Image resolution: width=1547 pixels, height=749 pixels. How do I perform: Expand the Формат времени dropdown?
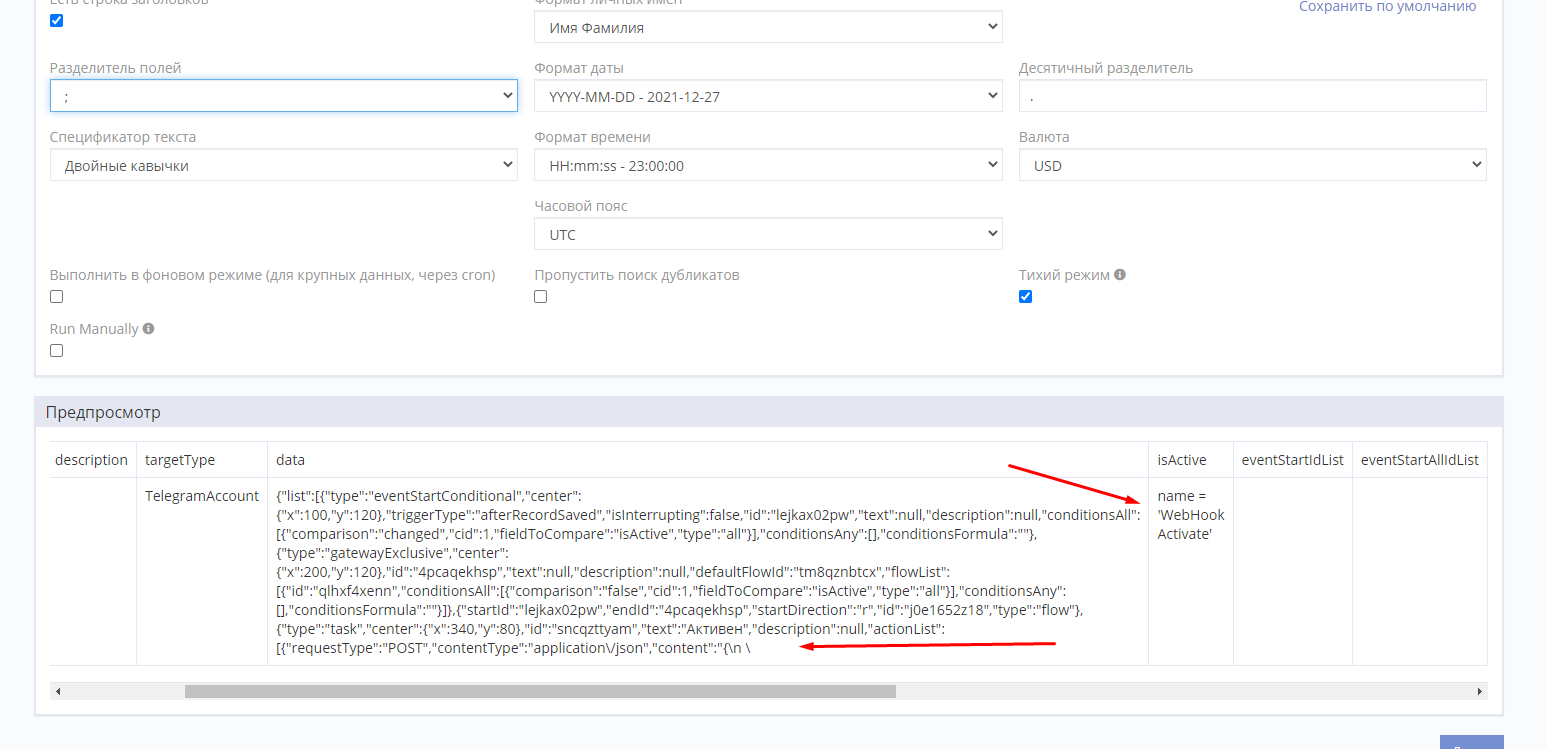(767, 165)
